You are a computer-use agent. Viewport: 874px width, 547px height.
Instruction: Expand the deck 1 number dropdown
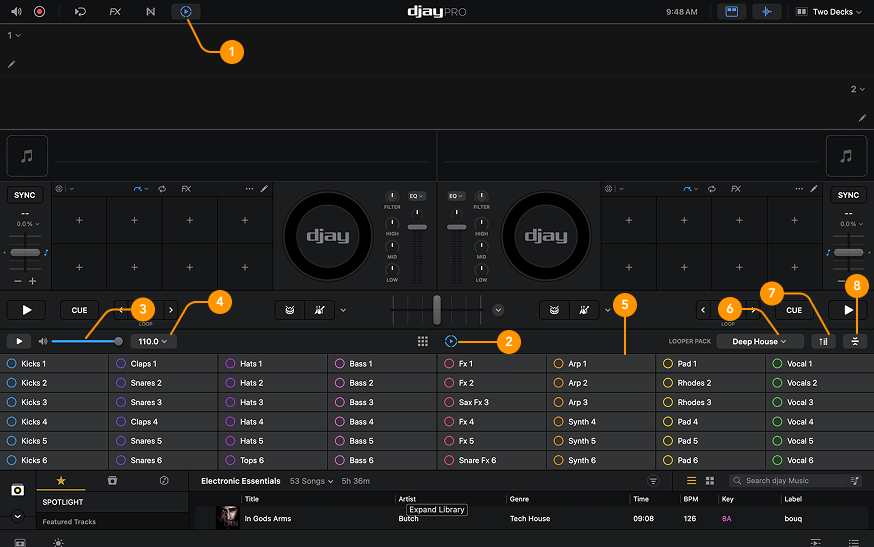[14, 35]
